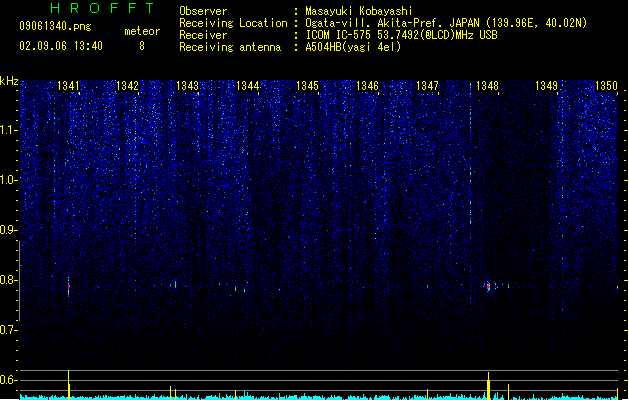Image resolution: width=629 pixels, height=400 pixels.
Task: Click the 1348 time marker
Action: (x=487, y=86)
